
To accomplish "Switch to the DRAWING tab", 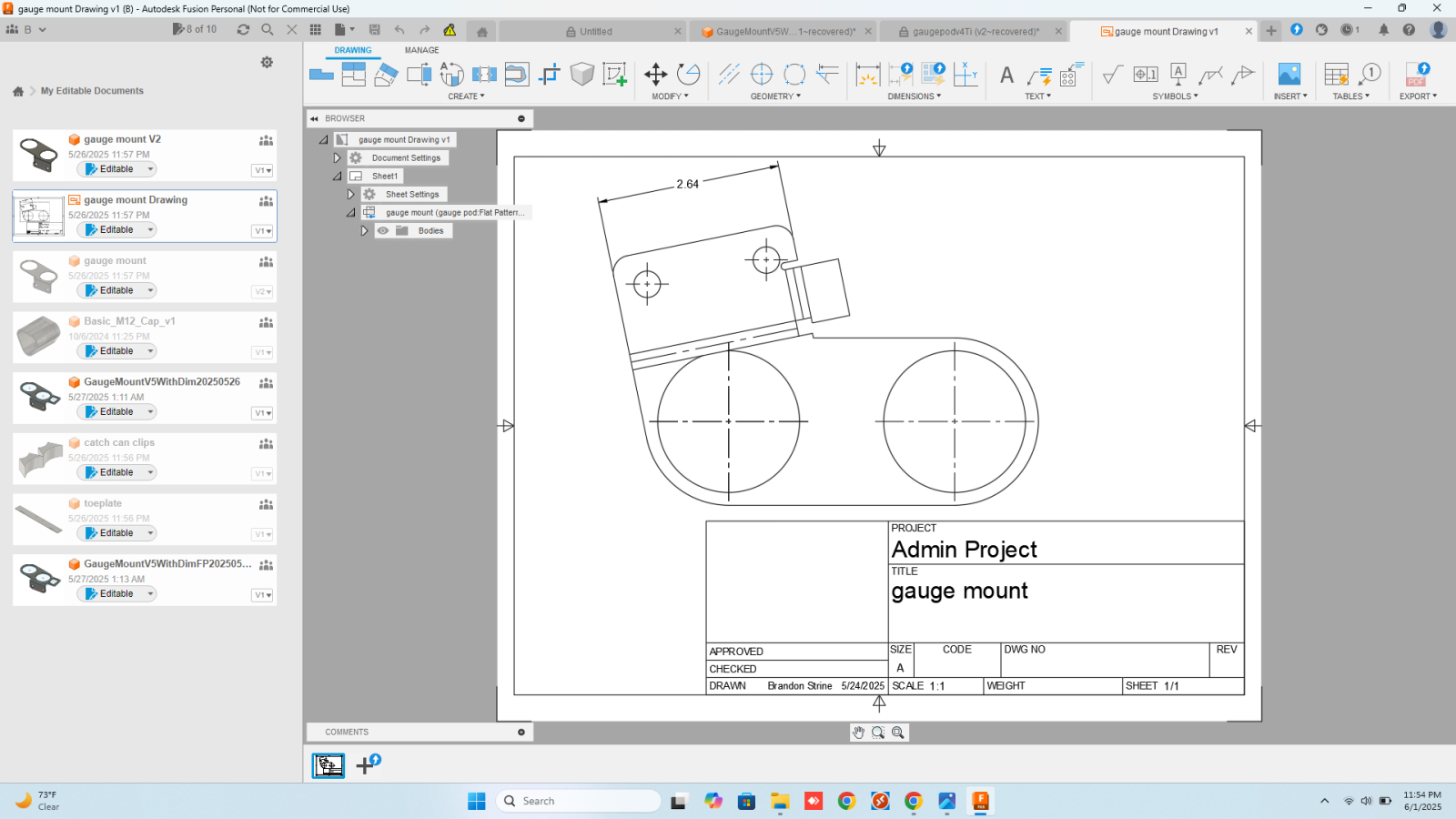I will tap(353, 50).
